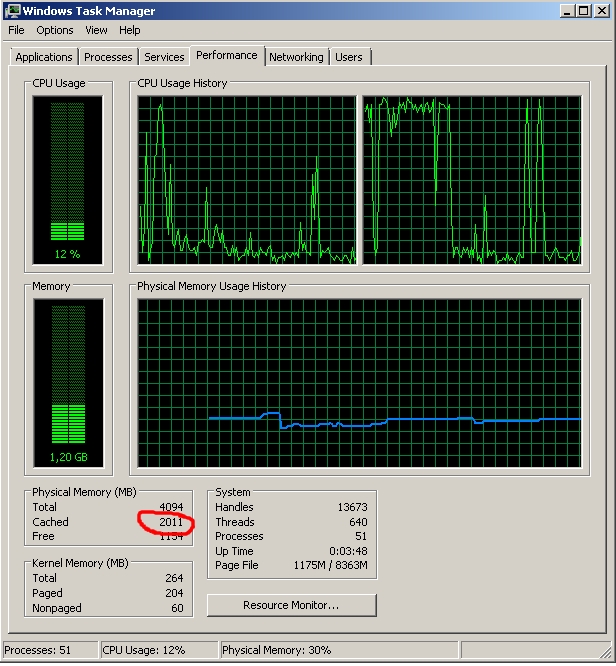Open the File menu
The height and width of the screenshot is (666, 616).
tap(17, 31)
